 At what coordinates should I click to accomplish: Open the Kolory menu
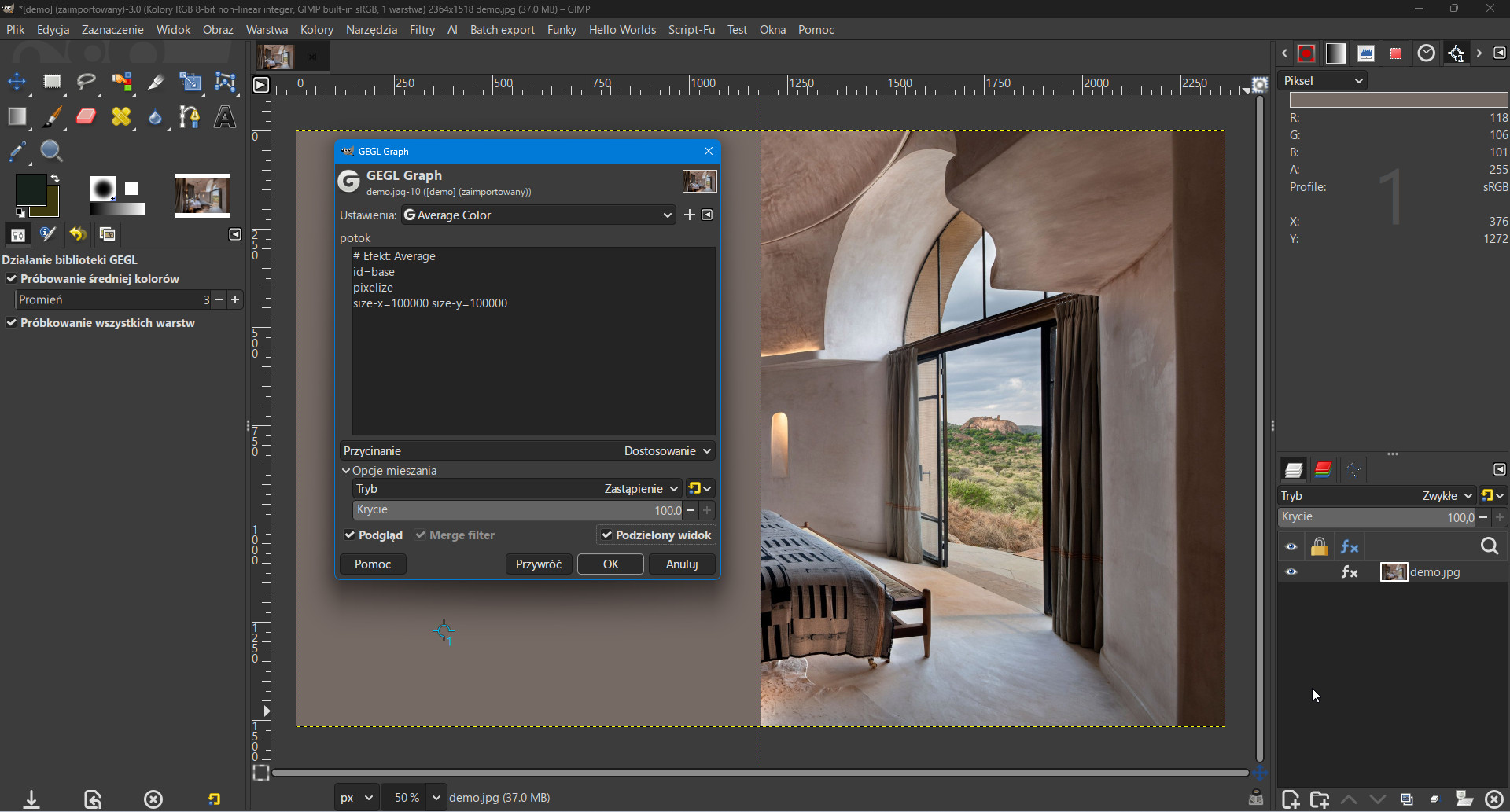317,30
